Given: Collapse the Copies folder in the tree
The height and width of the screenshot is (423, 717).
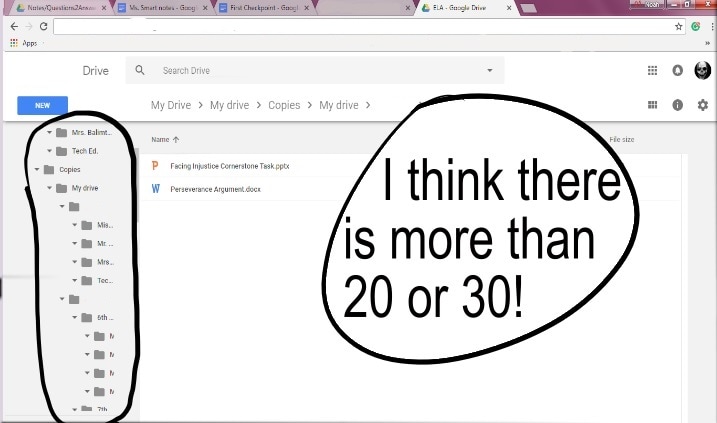Looking at the screenshot, I should pos(38,169).
